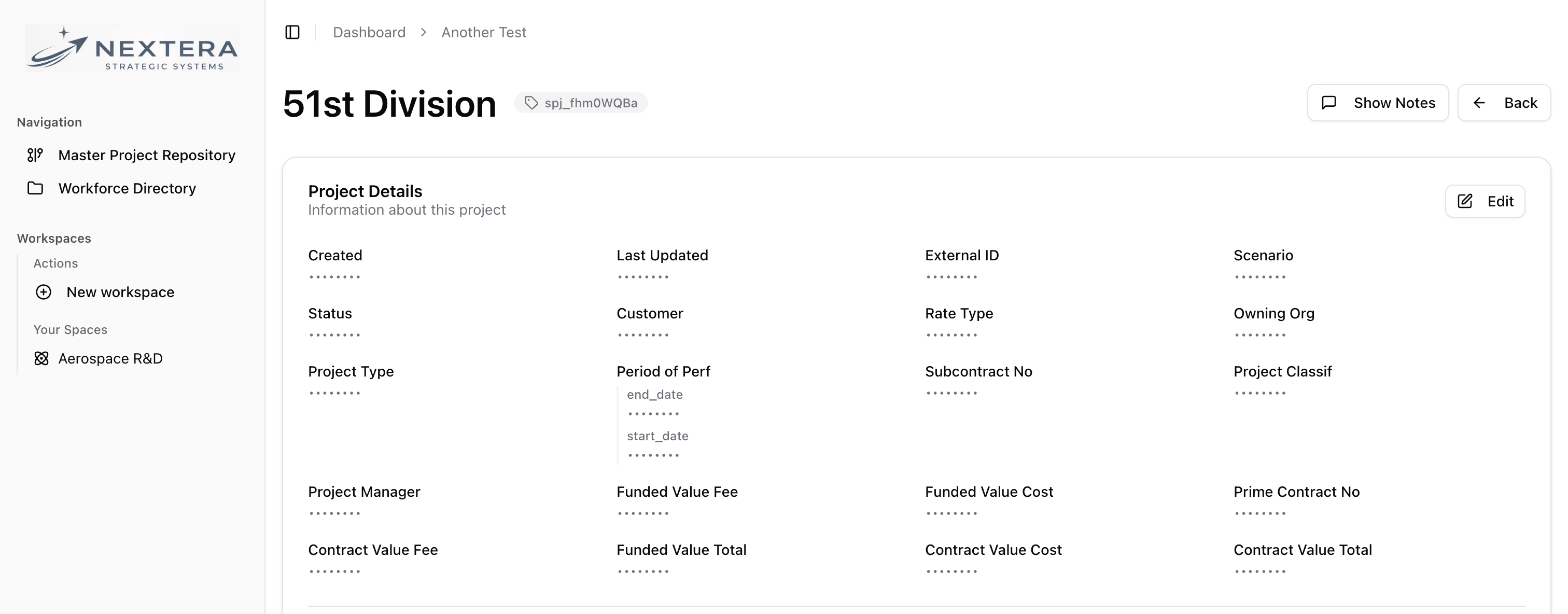The width and height of the screenshot is (1568, 614).
Task: Click the Master Project Repository icon
Action: tap(35, 155)
